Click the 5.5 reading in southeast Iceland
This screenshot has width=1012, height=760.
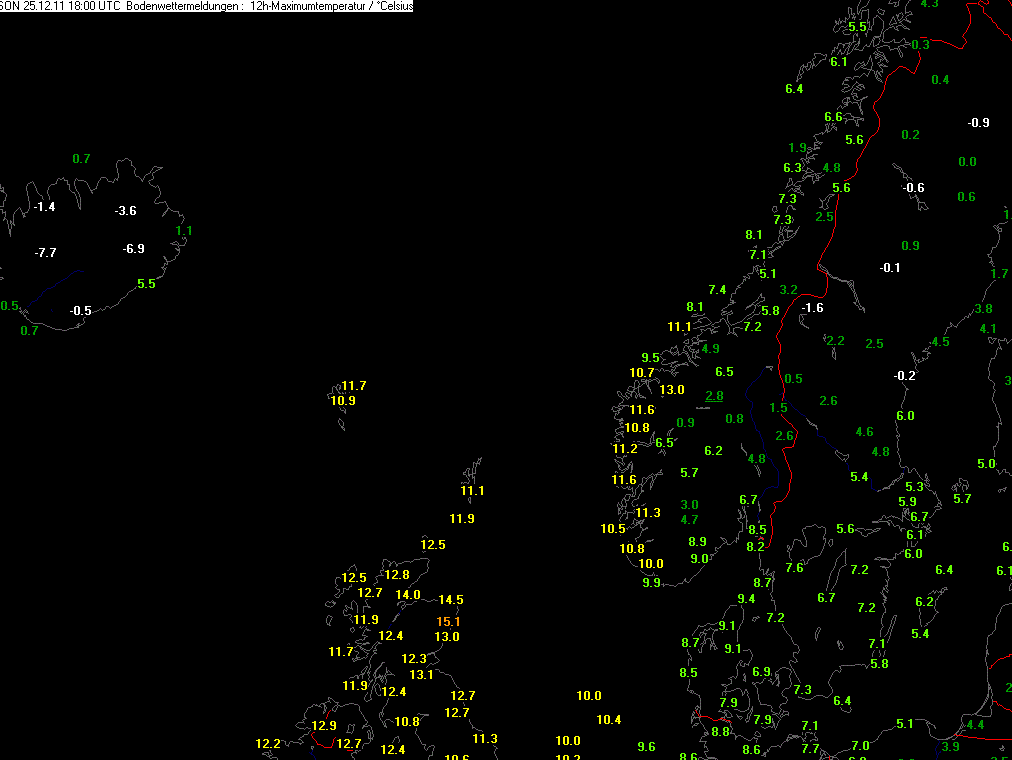click(x=146, y=284)
